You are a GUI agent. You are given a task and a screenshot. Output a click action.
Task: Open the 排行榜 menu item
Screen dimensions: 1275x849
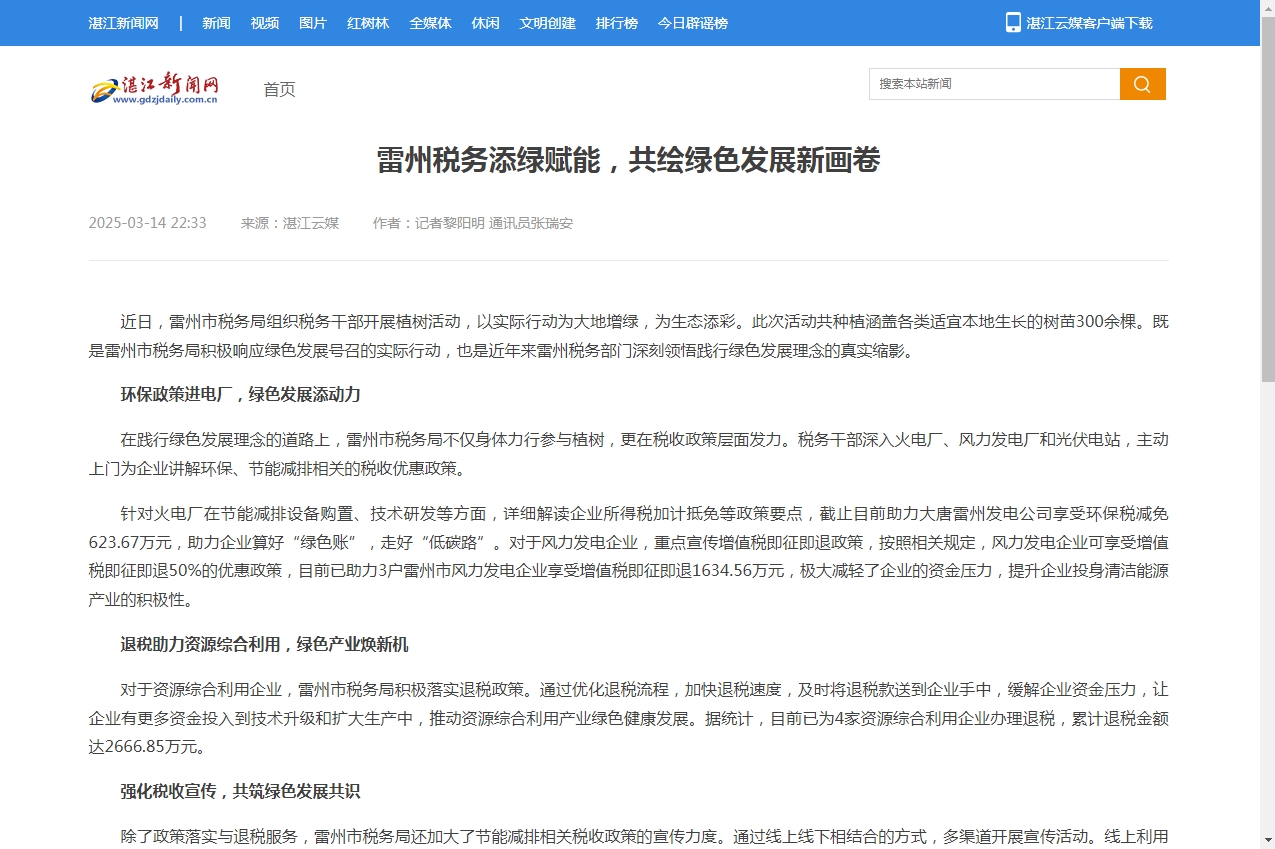617,23
